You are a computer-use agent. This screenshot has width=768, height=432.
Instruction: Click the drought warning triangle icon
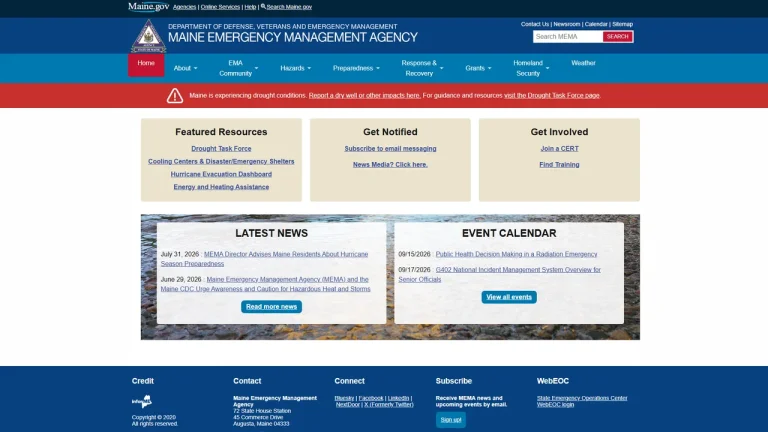175,96
